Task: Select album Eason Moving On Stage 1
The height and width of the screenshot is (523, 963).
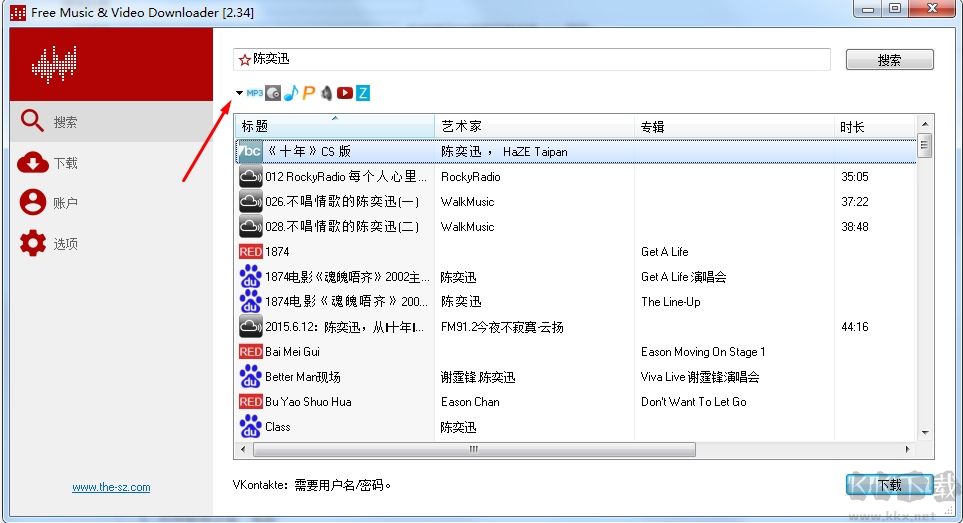Action: (x=703, y=352)
